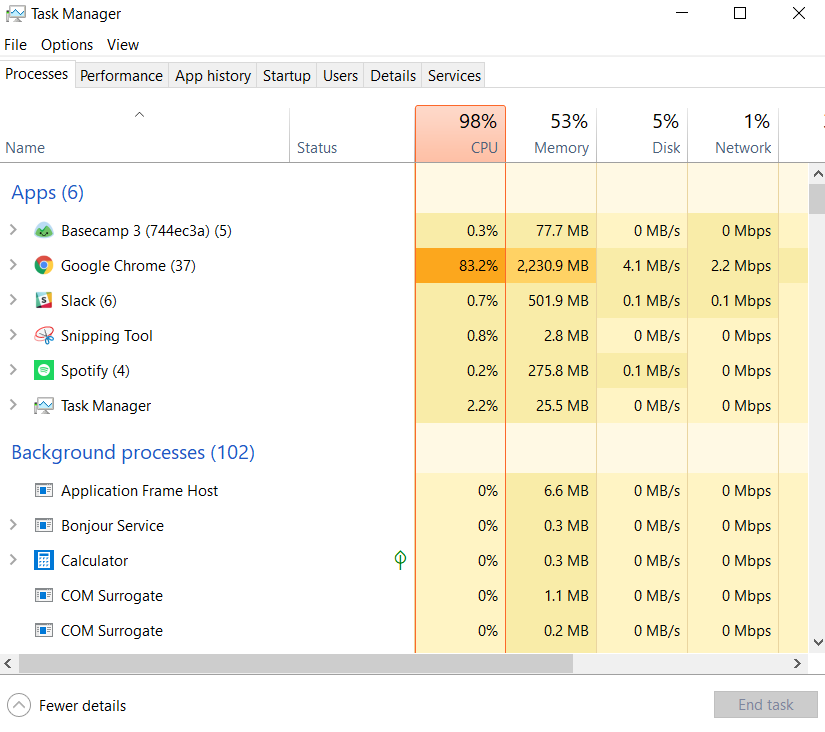Open the File menu
825x732 pixels.
[x=15, y=45]
